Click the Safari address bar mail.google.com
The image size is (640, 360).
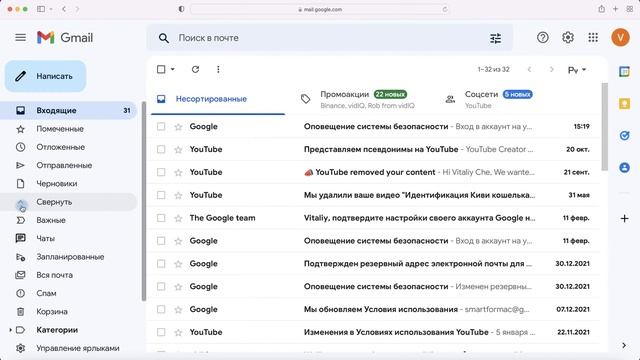(x=320, y=9)
